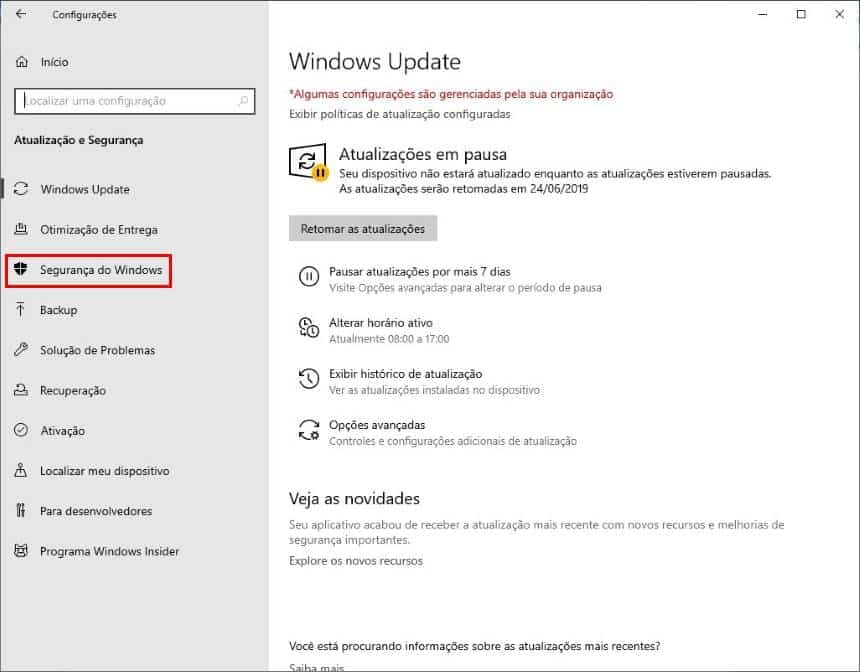The height and width of the screenshot is (672, 860).
Task: Go to Backup settings
Action: pyautogui.click(x=59, y=310)
